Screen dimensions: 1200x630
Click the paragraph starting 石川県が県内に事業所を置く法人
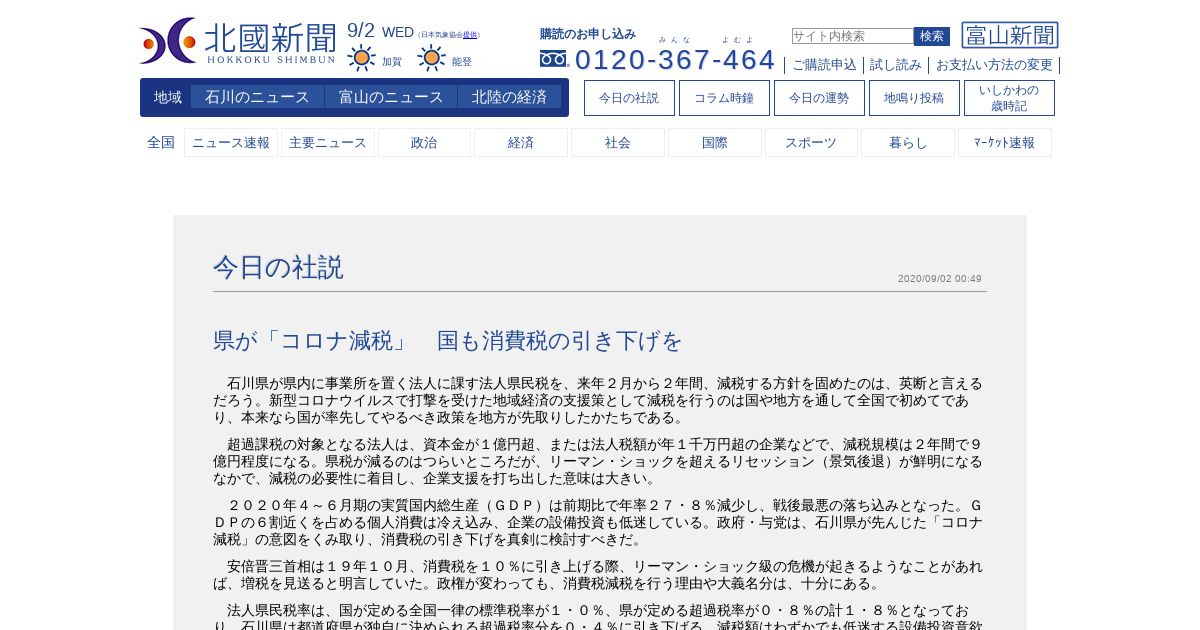598,401
